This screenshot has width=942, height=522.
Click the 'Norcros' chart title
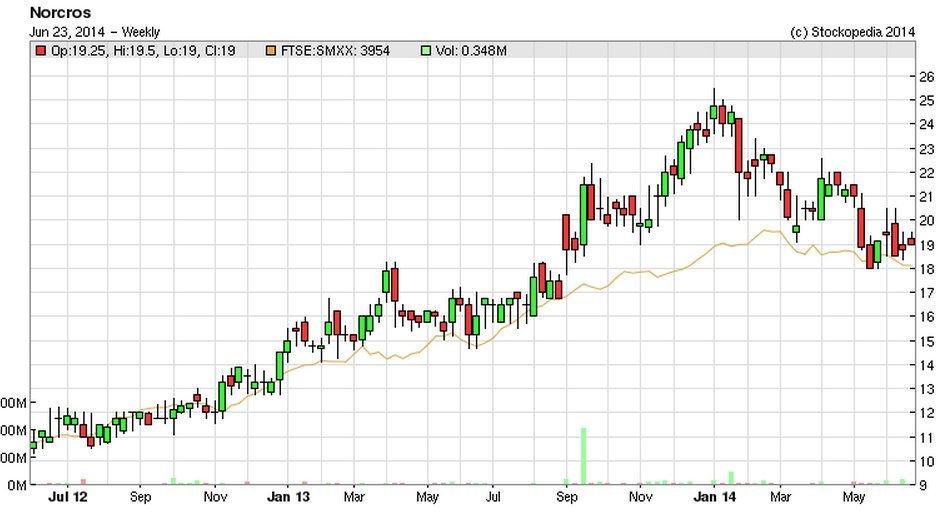pos(60,12)
